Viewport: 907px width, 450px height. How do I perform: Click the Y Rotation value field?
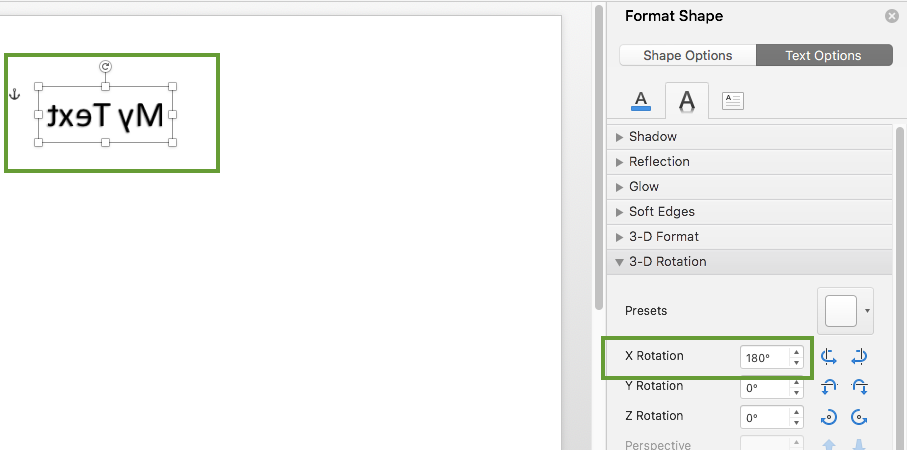coord(765,388)
